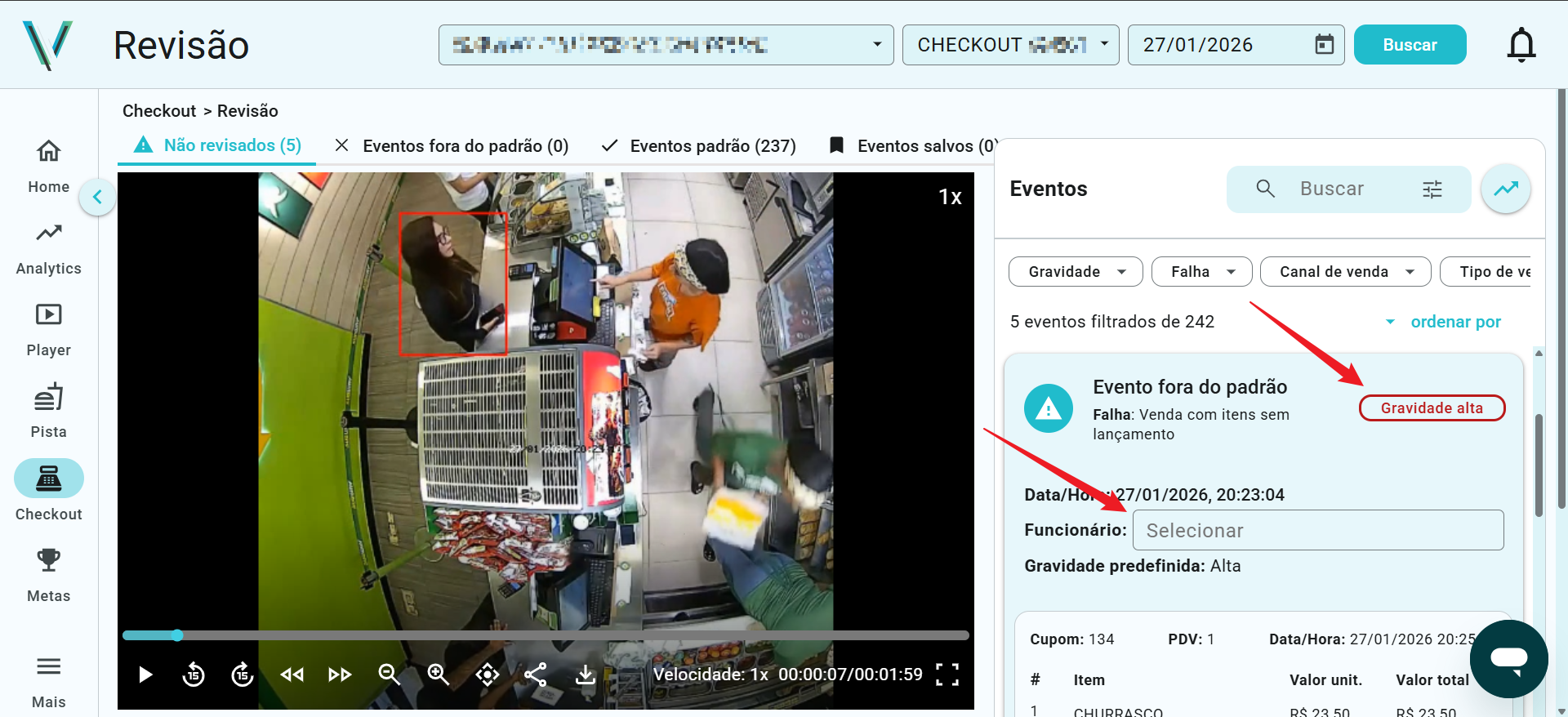Download the video clip
Screen dimensions: 1568x717
pos(586,675)
